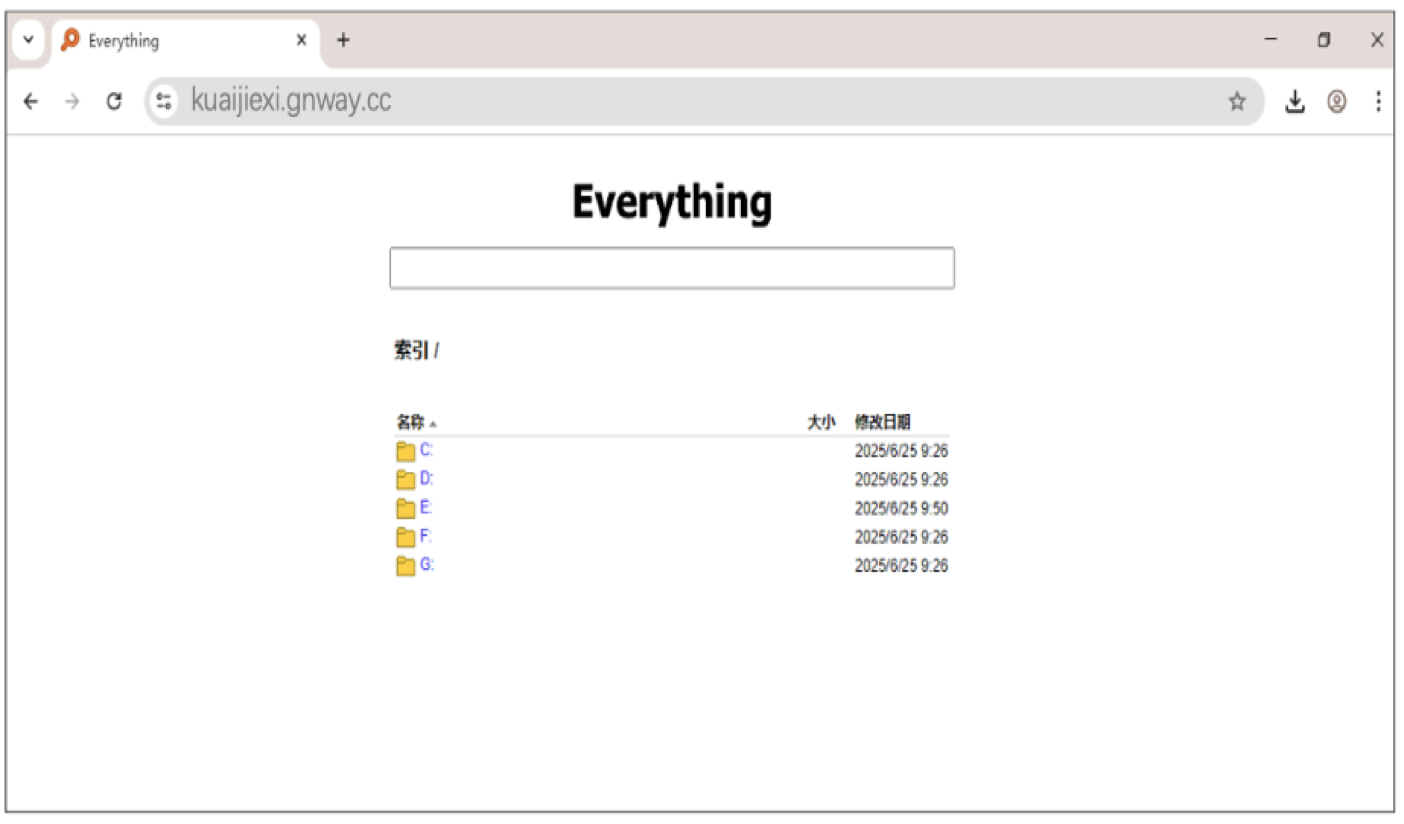Viewport: 1404px width, 824px height.
Task: Click the folder icon beside E:
Action: point(406,509)
